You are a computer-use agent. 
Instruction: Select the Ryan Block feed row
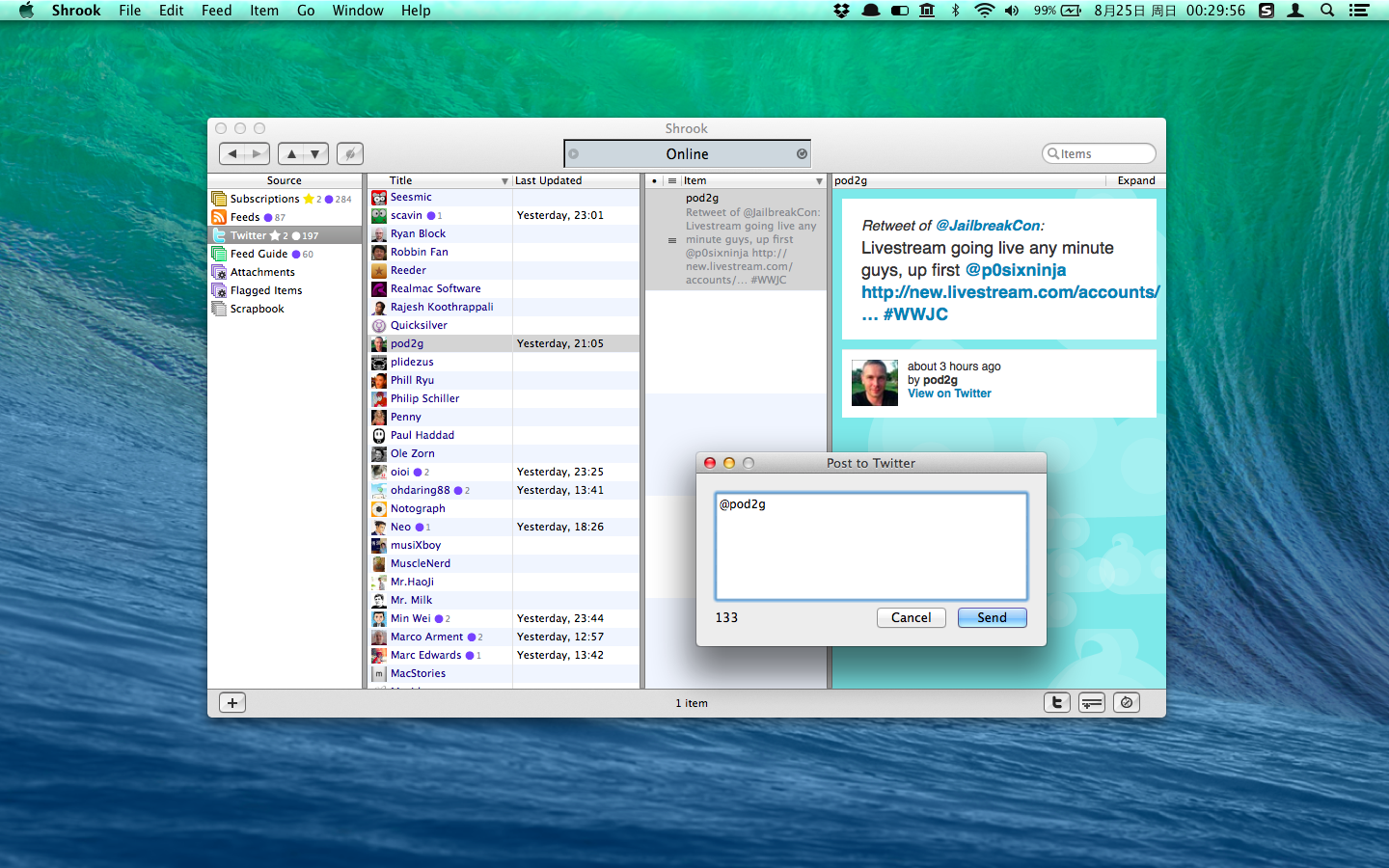504,234
